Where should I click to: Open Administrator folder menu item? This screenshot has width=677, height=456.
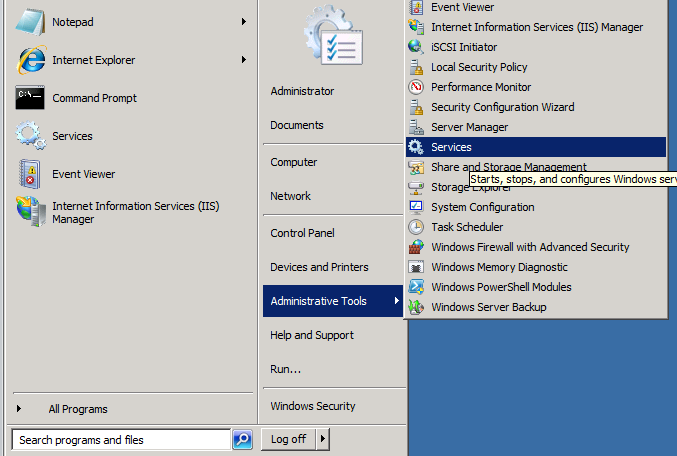click(x=302, y=91)
